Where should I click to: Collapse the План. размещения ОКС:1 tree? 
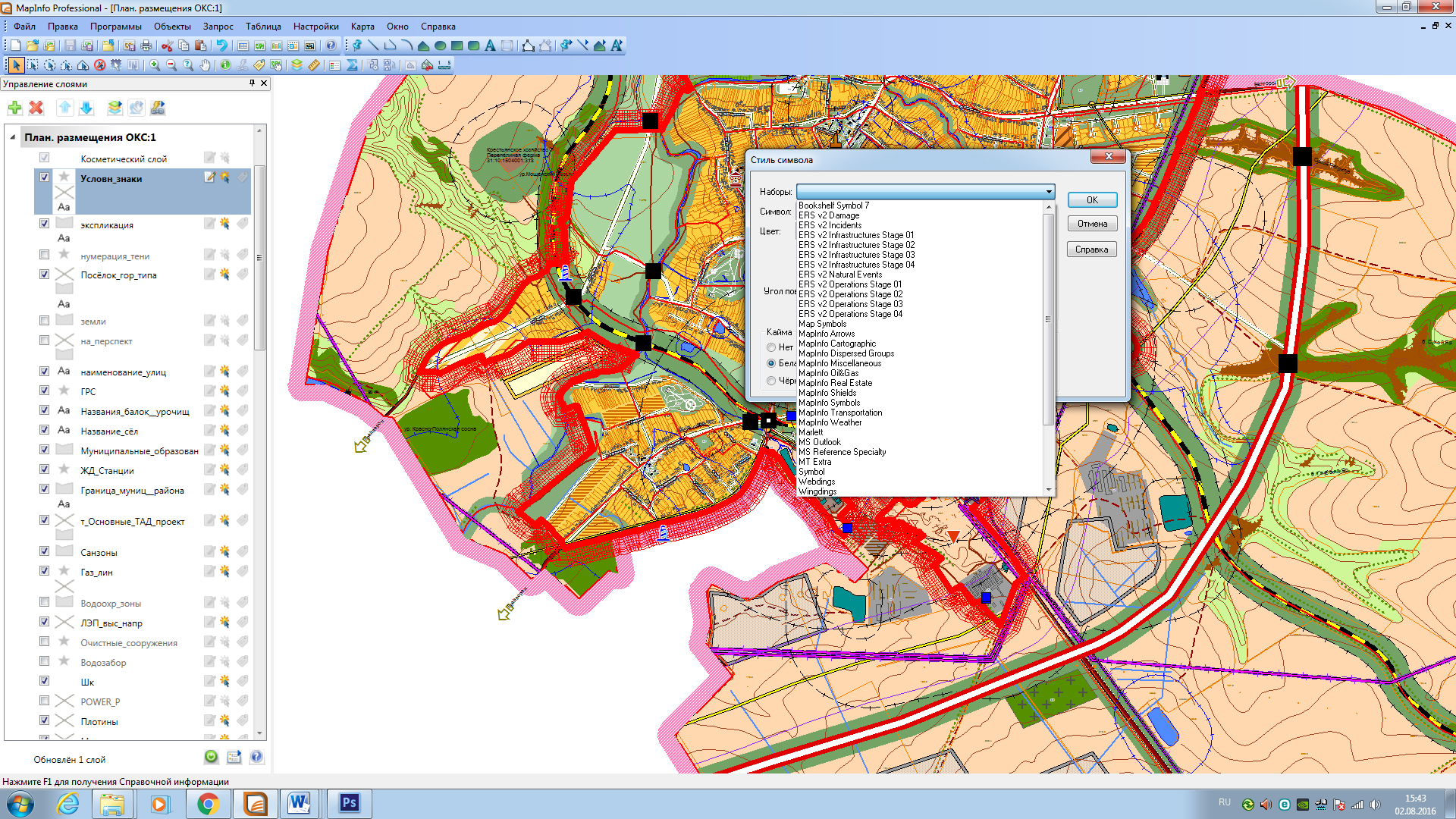click(12, 137)
